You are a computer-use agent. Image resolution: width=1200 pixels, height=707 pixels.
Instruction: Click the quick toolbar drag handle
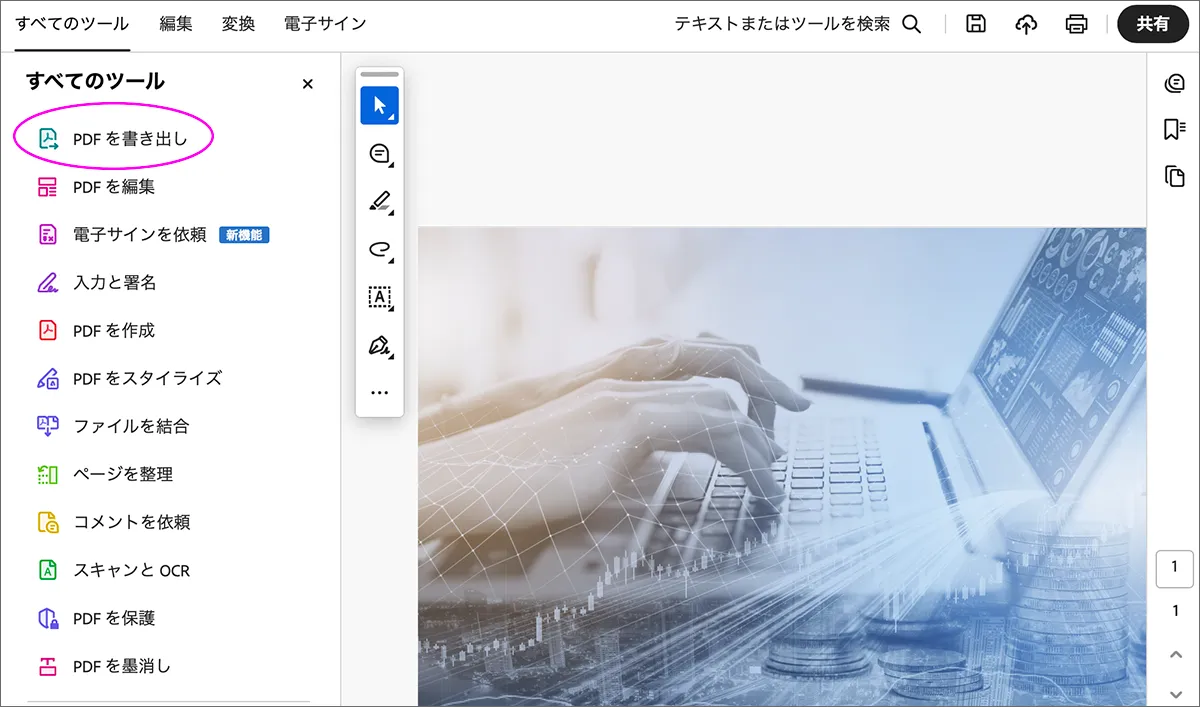pos(380,75)
